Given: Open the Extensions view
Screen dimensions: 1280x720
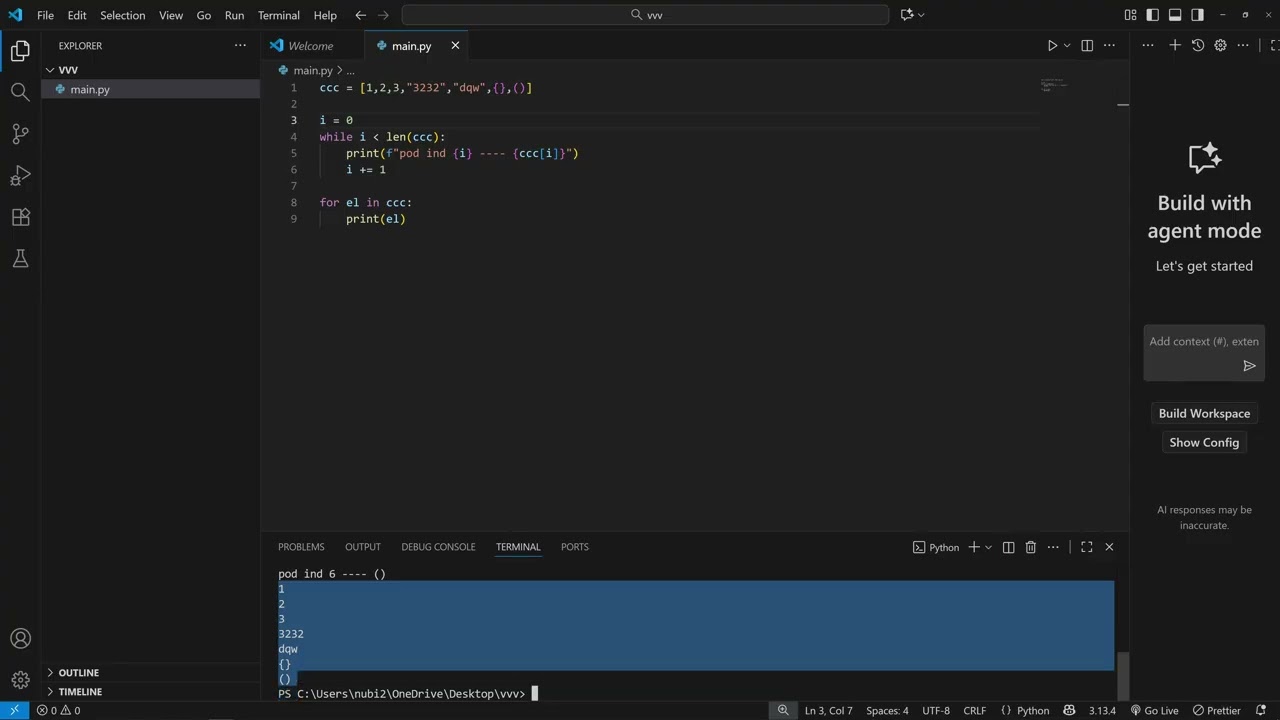Looking at the screenshot, I should 20,217.
